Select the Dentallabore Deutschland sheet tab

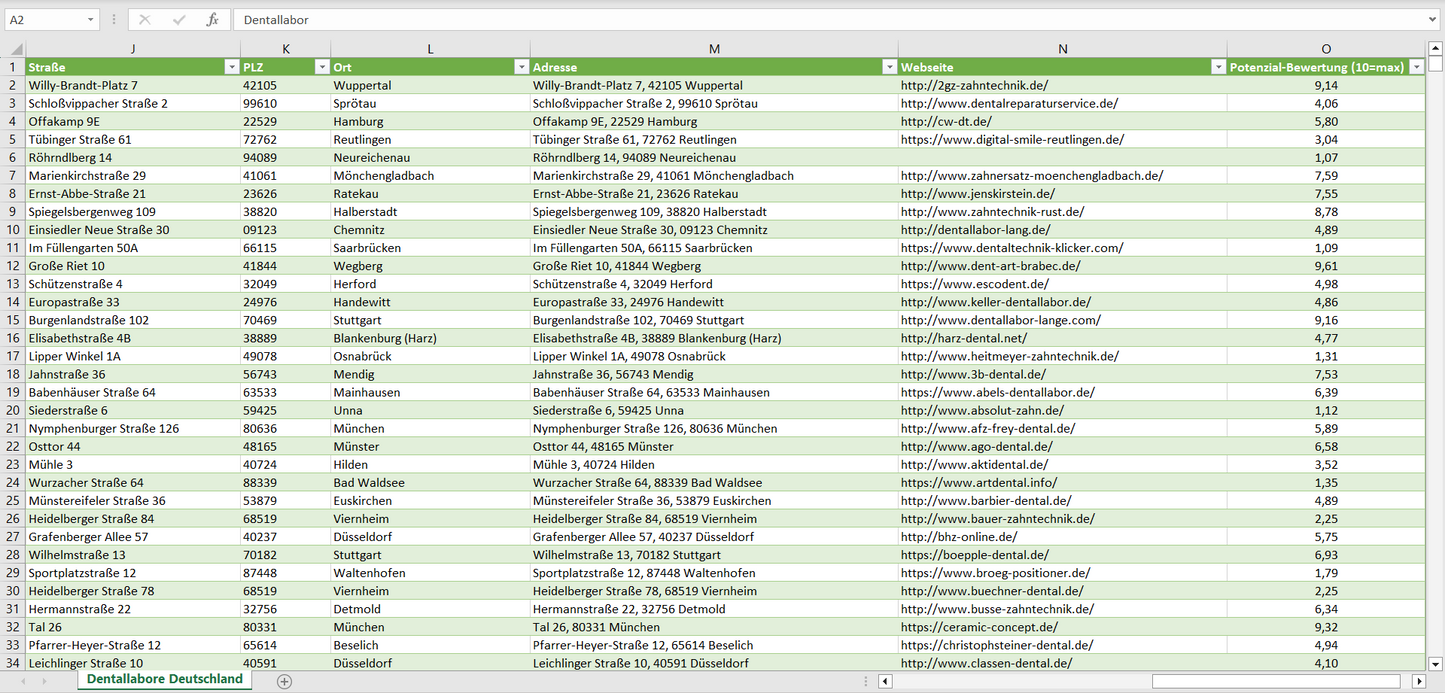pyautogui.click(x=165, y=679)
